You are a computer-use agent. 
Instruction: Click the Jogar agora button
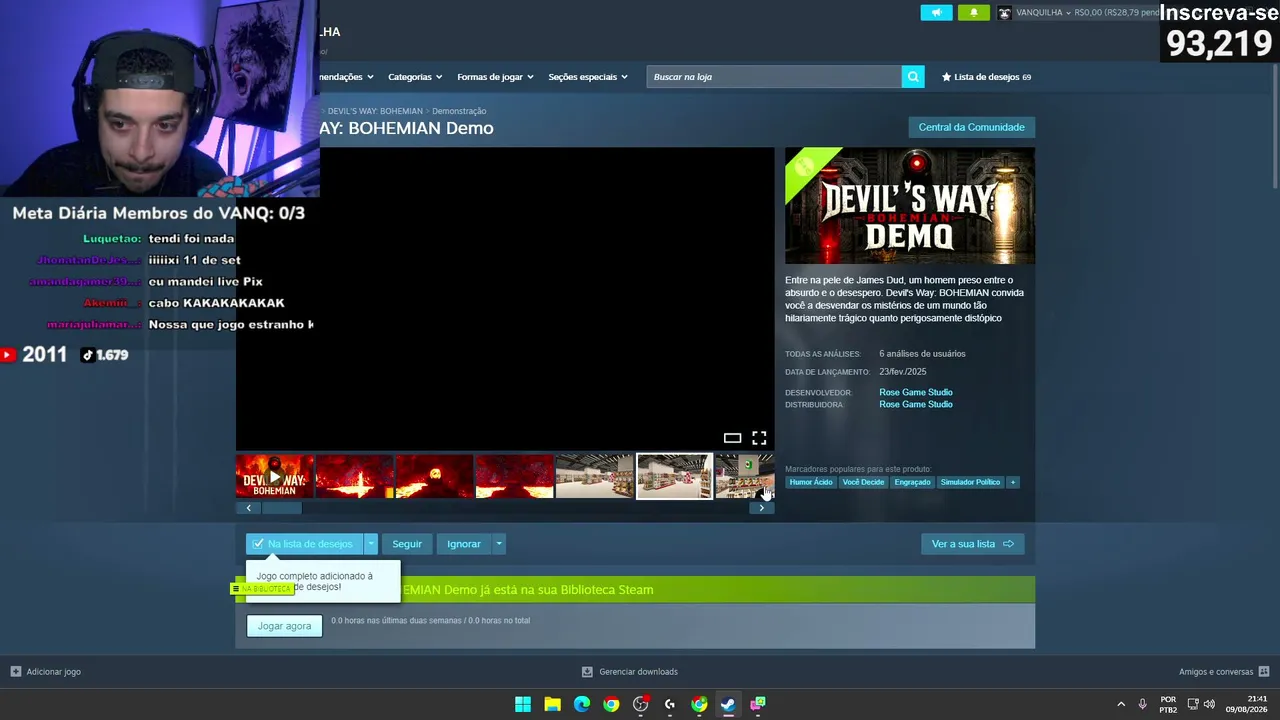pyautogui.click(x=284, y=626)
